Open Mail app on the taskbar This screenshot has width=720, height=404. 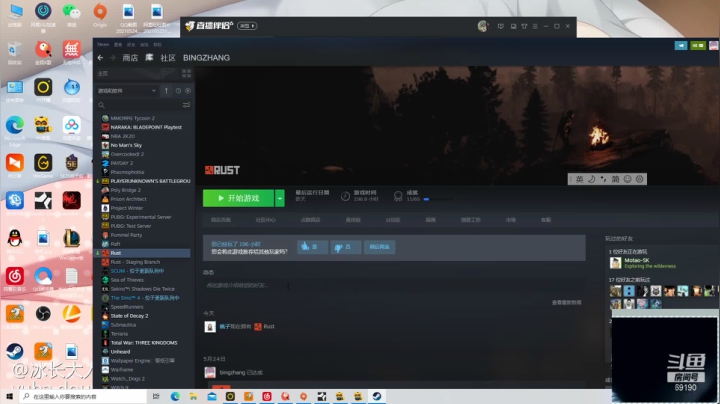click(212, 396)
